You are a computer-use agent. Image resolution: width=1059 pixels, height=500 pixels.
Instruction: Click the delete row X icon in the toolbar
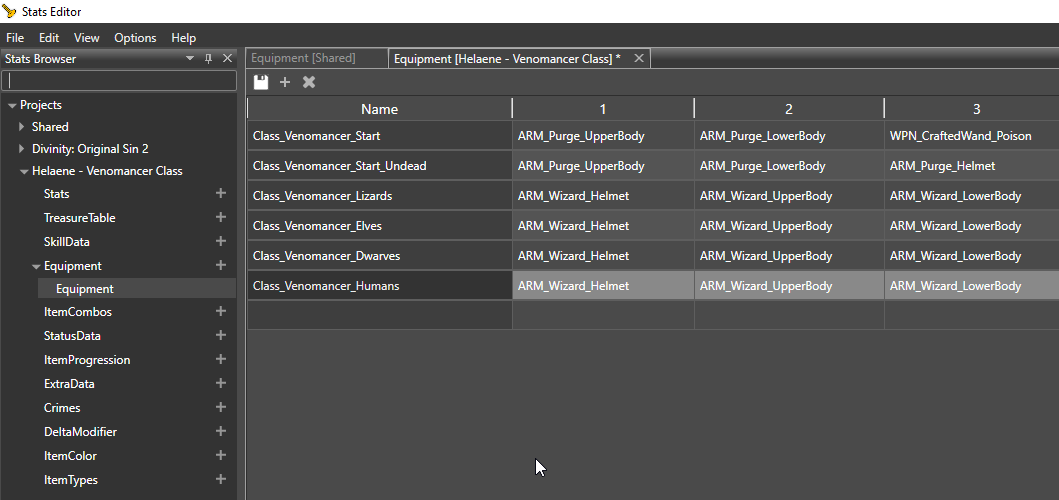tap(309, 82)
